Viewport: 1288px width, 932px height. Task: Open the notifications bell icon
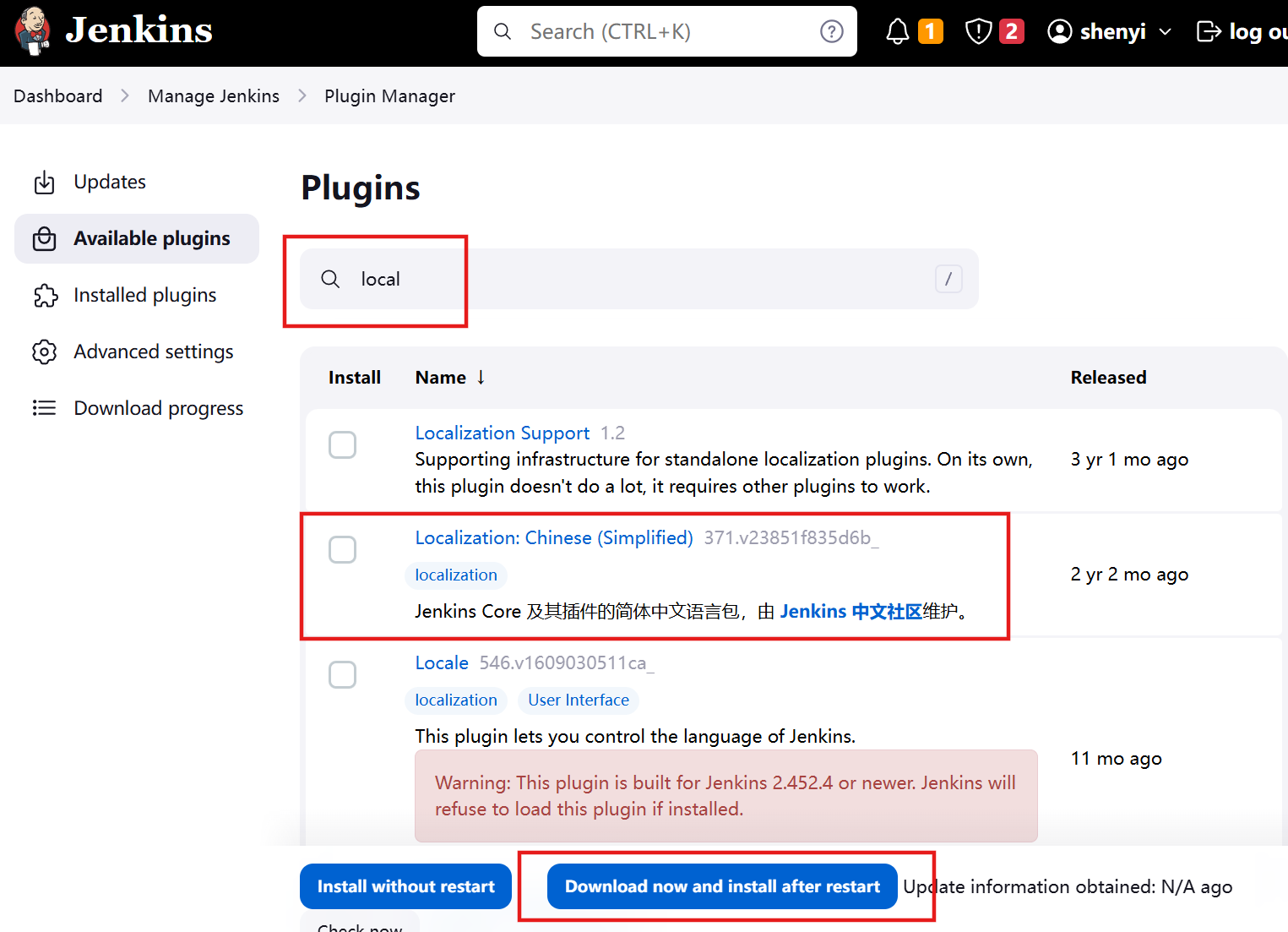click(x=897, y=31)
